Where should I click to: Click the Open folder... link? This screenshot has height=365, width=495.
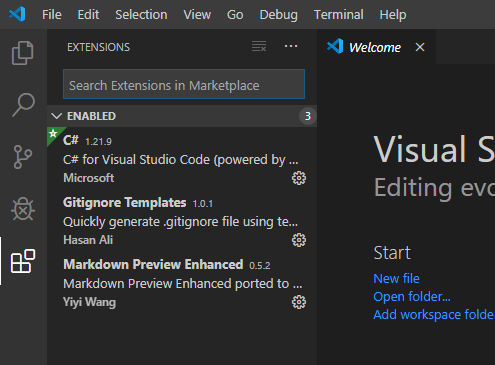(412, 296)
